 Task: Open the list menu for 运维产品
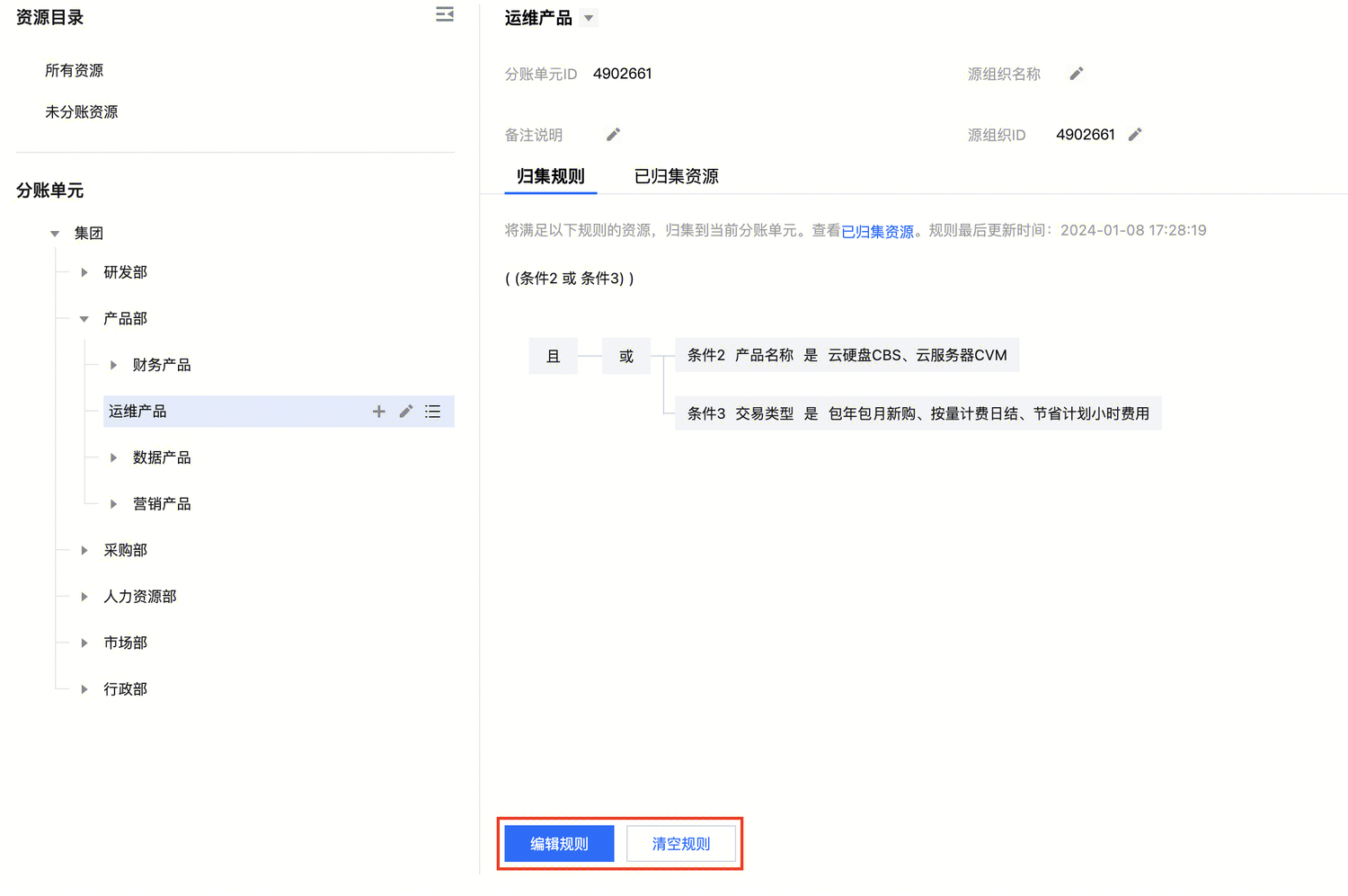(x=433, y=412)
